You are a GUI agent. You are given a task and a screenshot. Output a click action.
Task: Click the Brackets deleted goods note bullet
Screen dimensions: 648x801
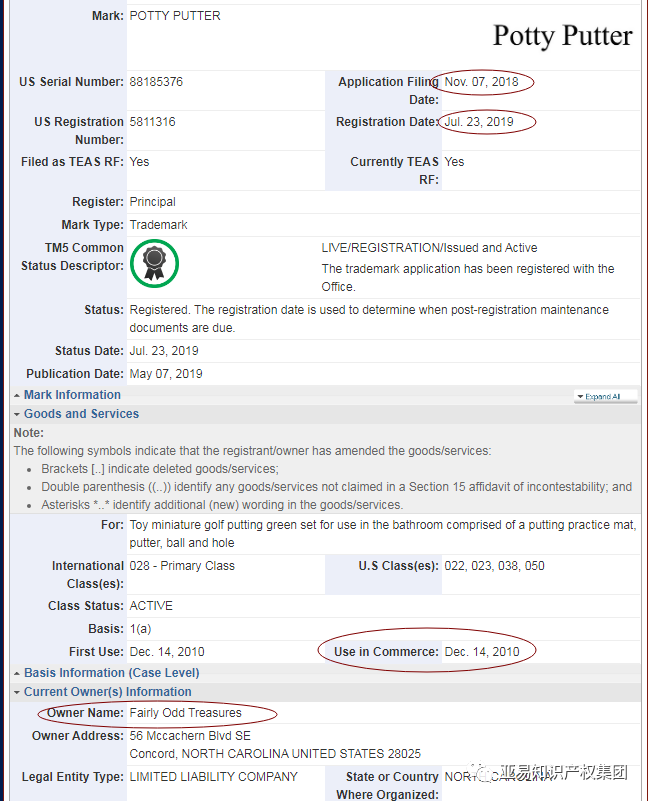160,469
